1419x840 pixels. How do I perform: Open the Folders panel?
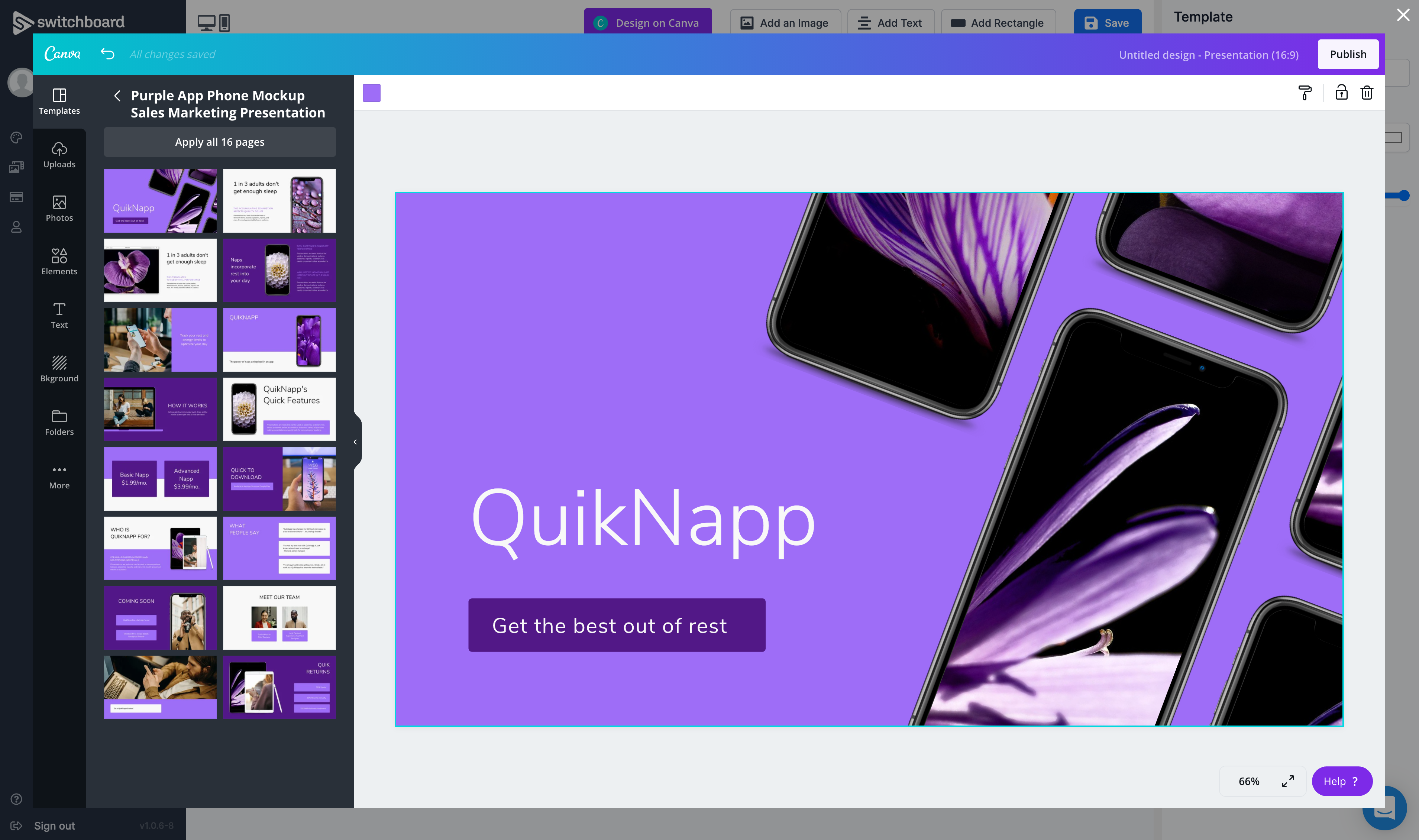(59, 423)
